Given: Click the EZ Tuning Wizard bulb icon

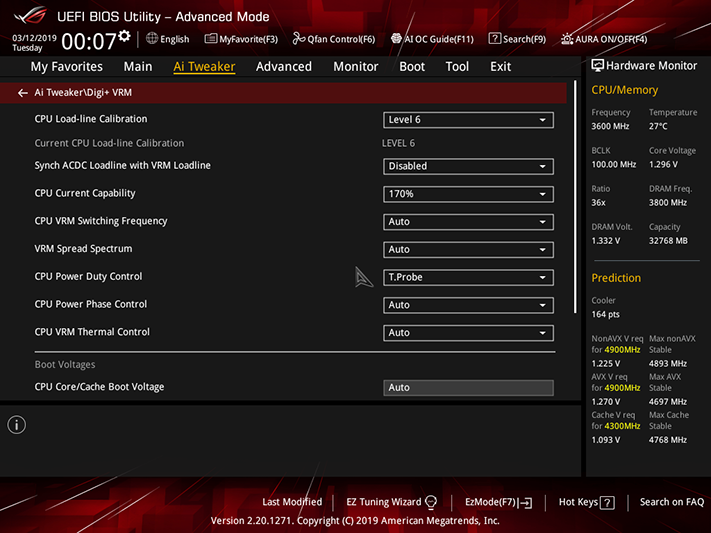Looking at the screenshot, I should pyautogui.click(x=431, y=502).
